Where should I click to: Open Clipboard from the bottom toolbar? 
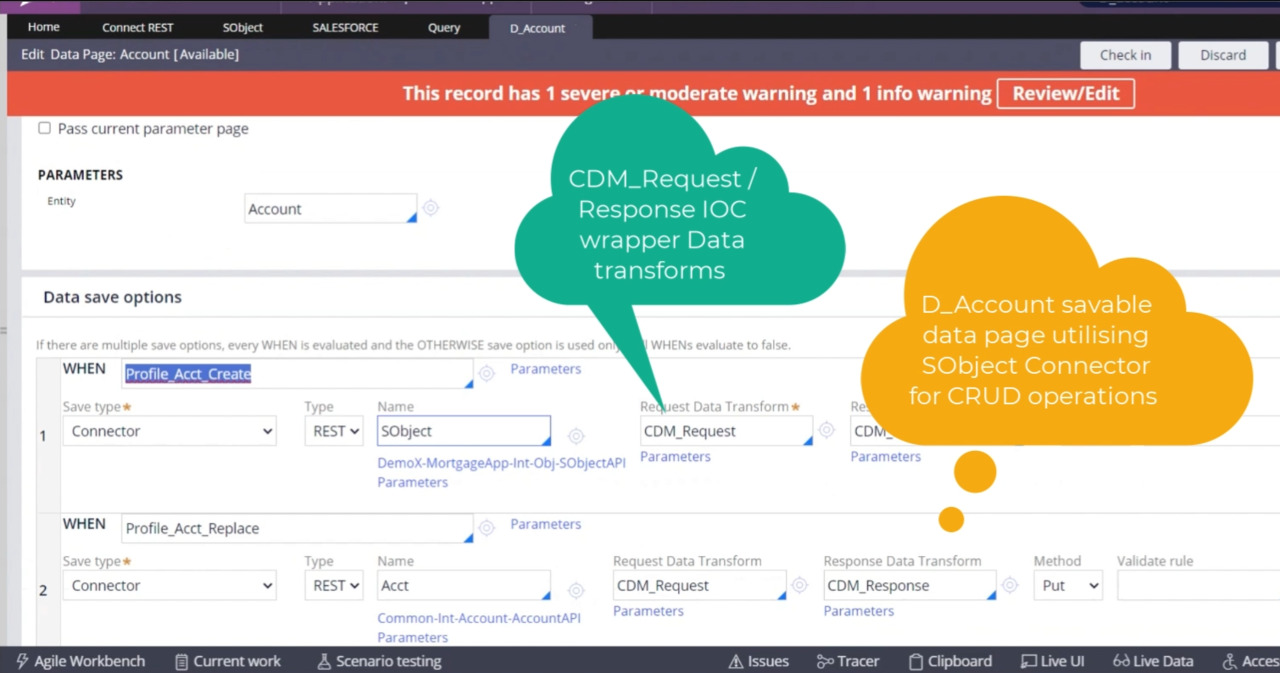(x=950, y=661)
